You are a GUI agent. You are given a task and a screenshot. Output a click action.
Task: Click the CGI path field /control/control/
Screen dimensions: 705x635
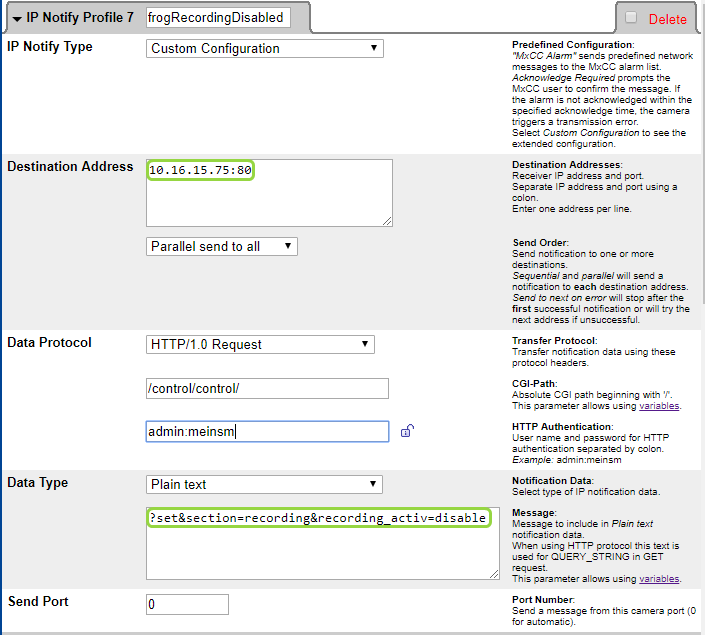(268, 388)
